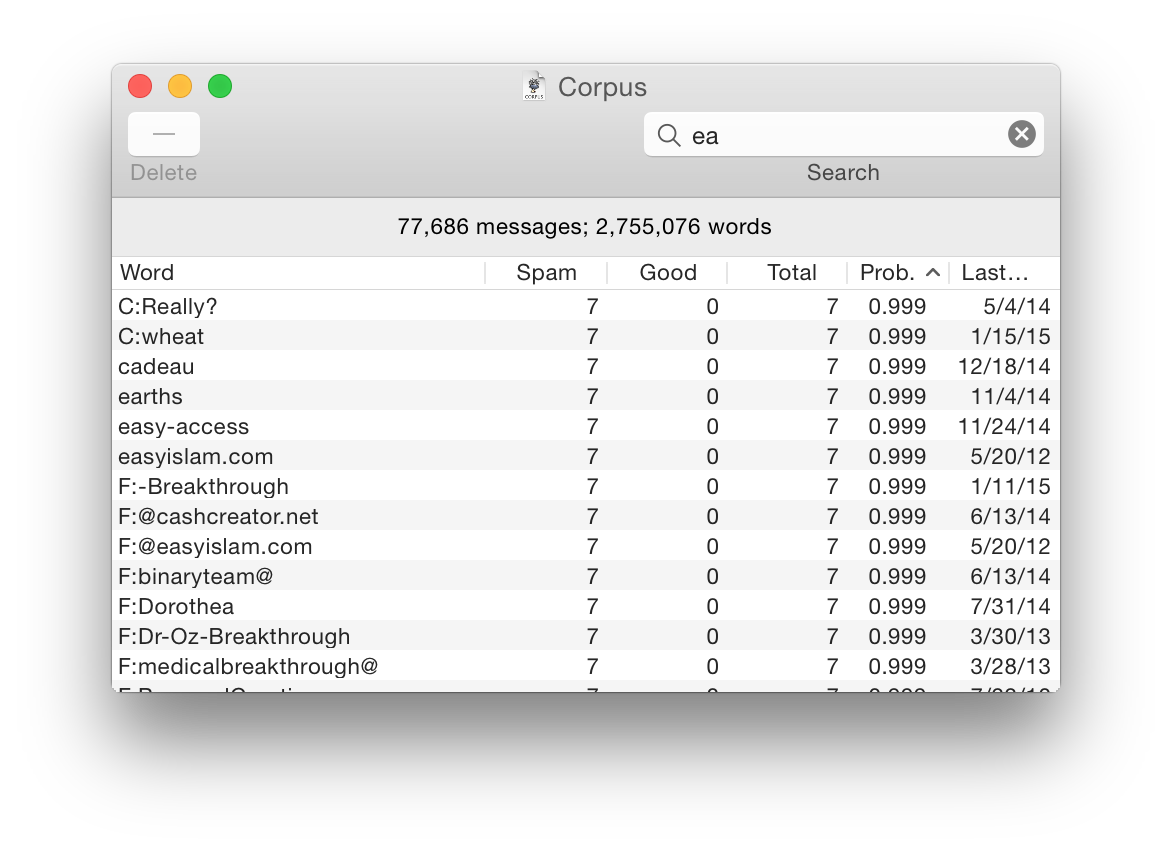1172x852 pixels.
Task: Select the "C:wheat" entry
Action: point(161,336)
